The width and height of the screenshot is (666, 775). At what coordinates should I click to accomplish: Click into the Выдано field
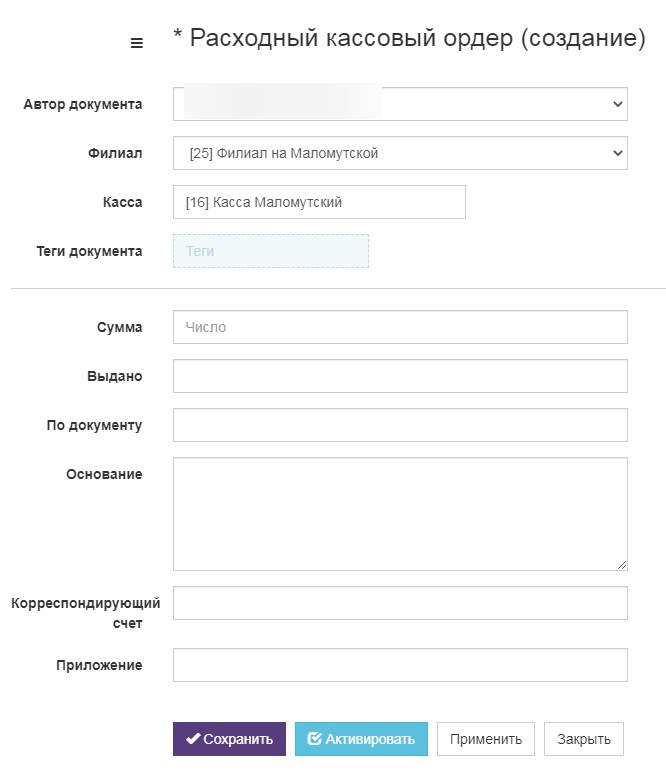click(x=400, y=376)
